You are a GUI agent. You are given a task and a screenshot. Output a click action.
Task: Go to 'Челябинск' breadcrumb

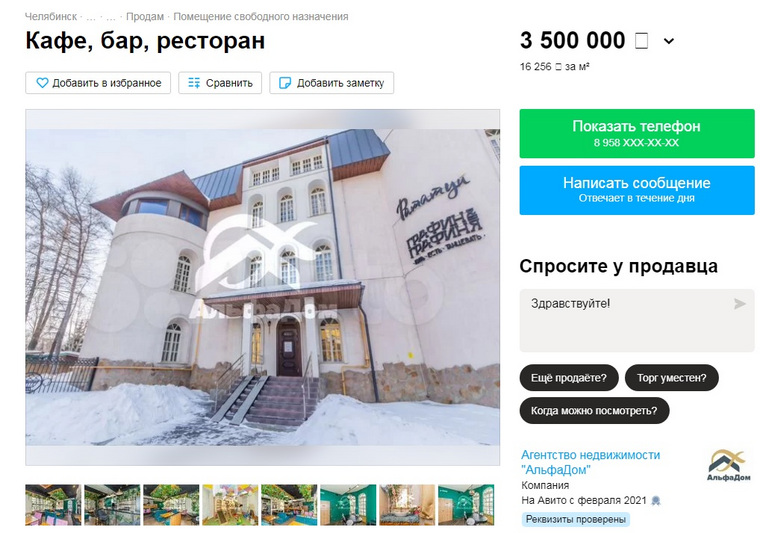[51, 16]
